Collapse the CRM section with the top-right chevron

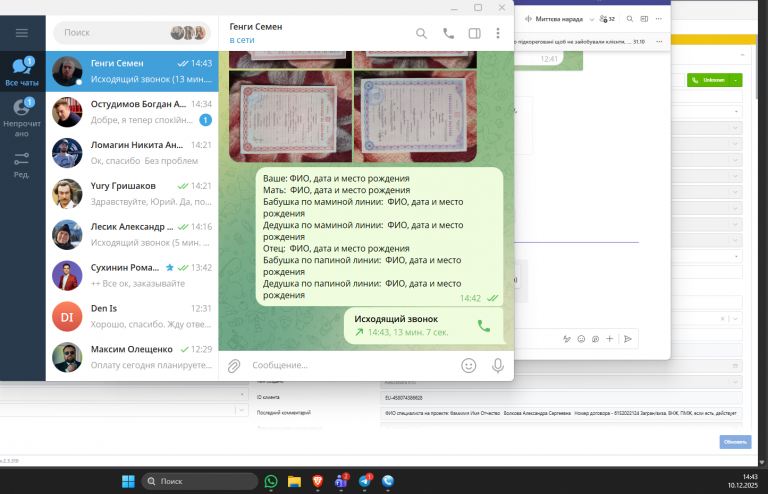click(x=743, y=55)
